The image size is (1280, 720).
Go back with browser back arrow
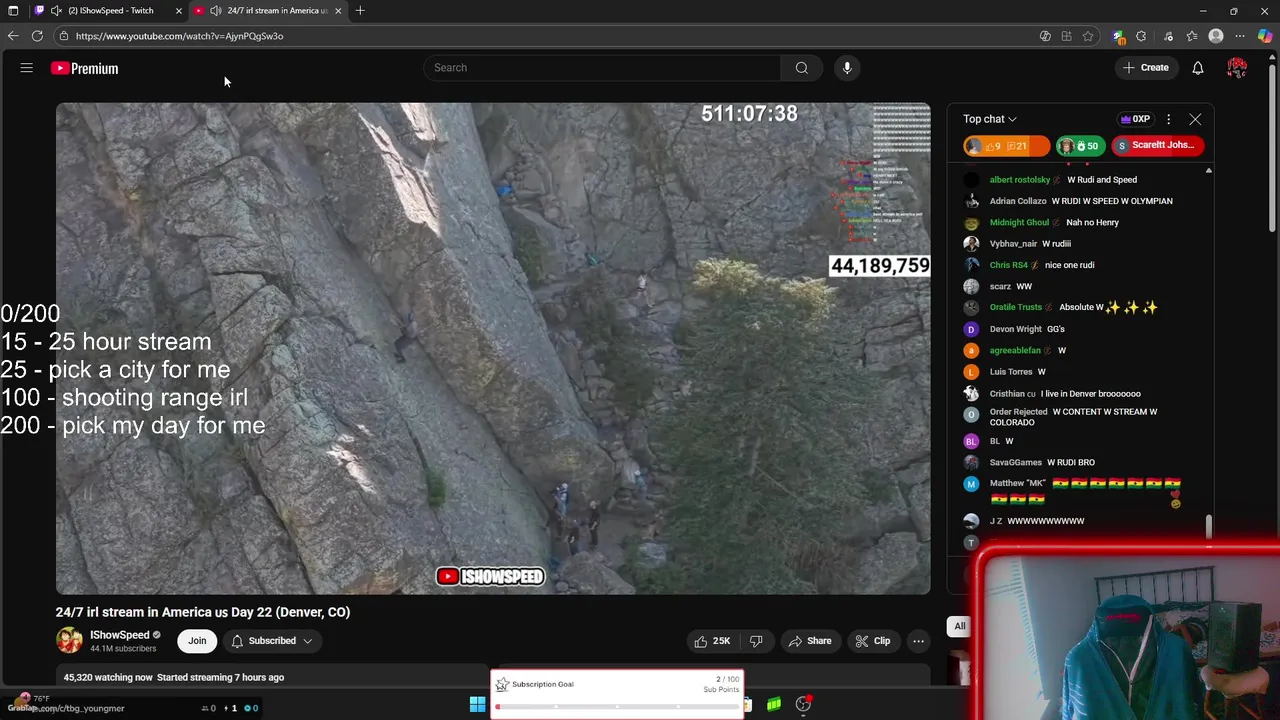(x=13, y=36)
